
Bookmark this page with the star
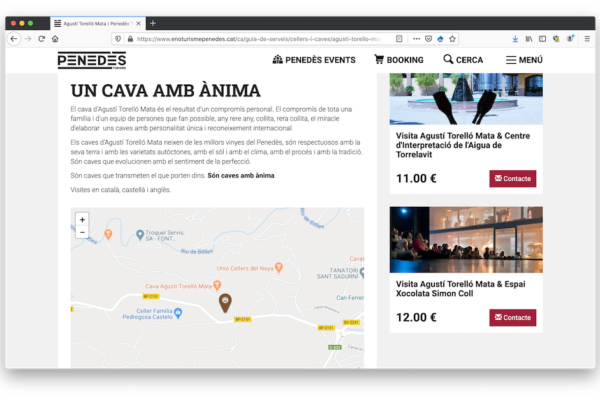coord(441,38)
